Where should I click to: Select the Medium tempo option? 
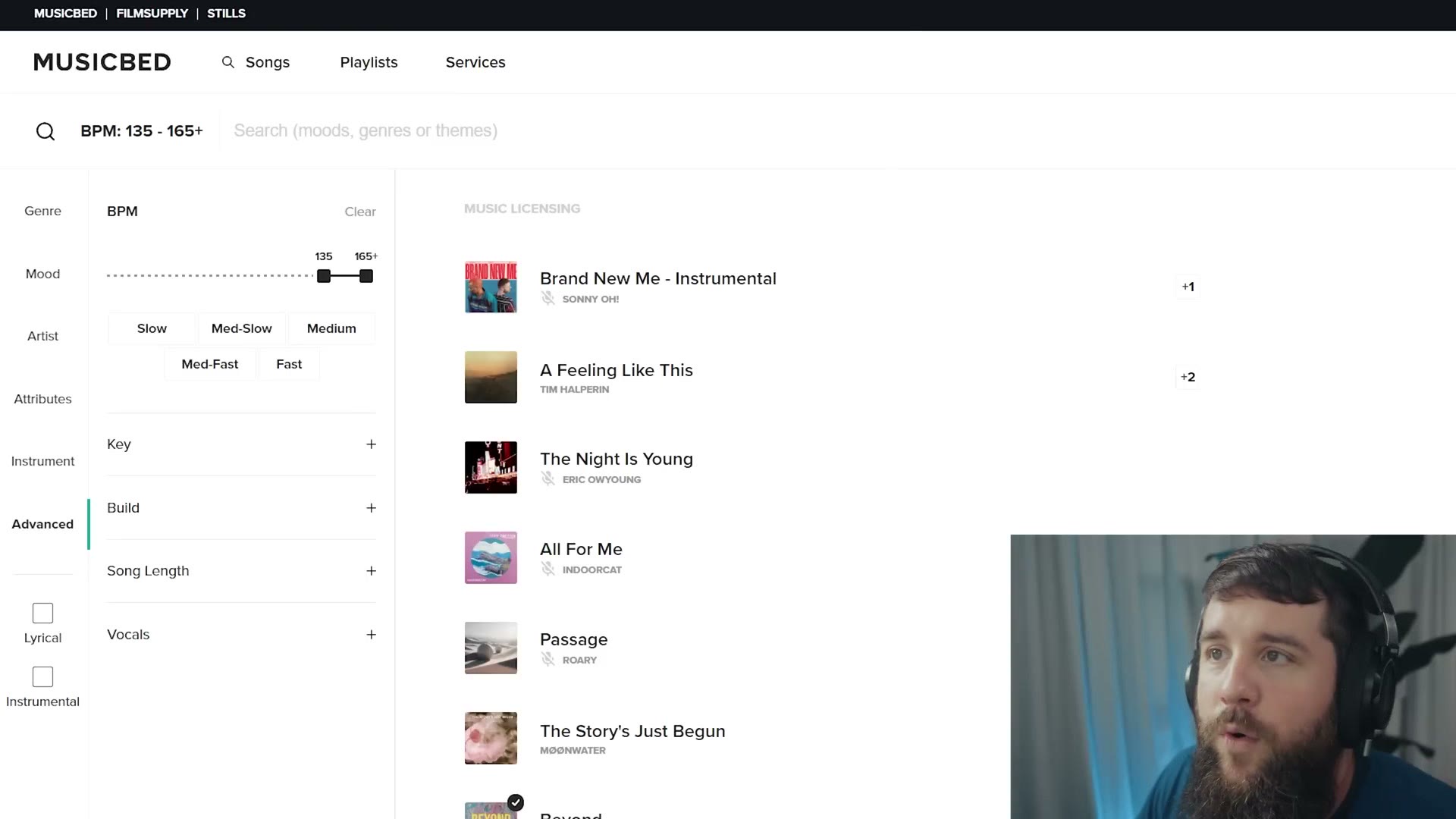pos(331,328)
